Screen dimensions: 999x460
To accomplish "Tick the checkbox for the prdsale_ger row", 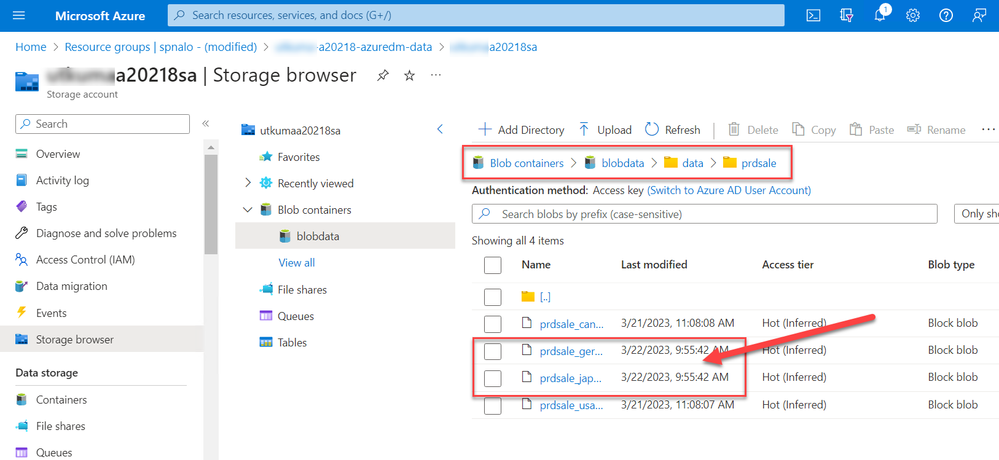I will coord(492,351).
